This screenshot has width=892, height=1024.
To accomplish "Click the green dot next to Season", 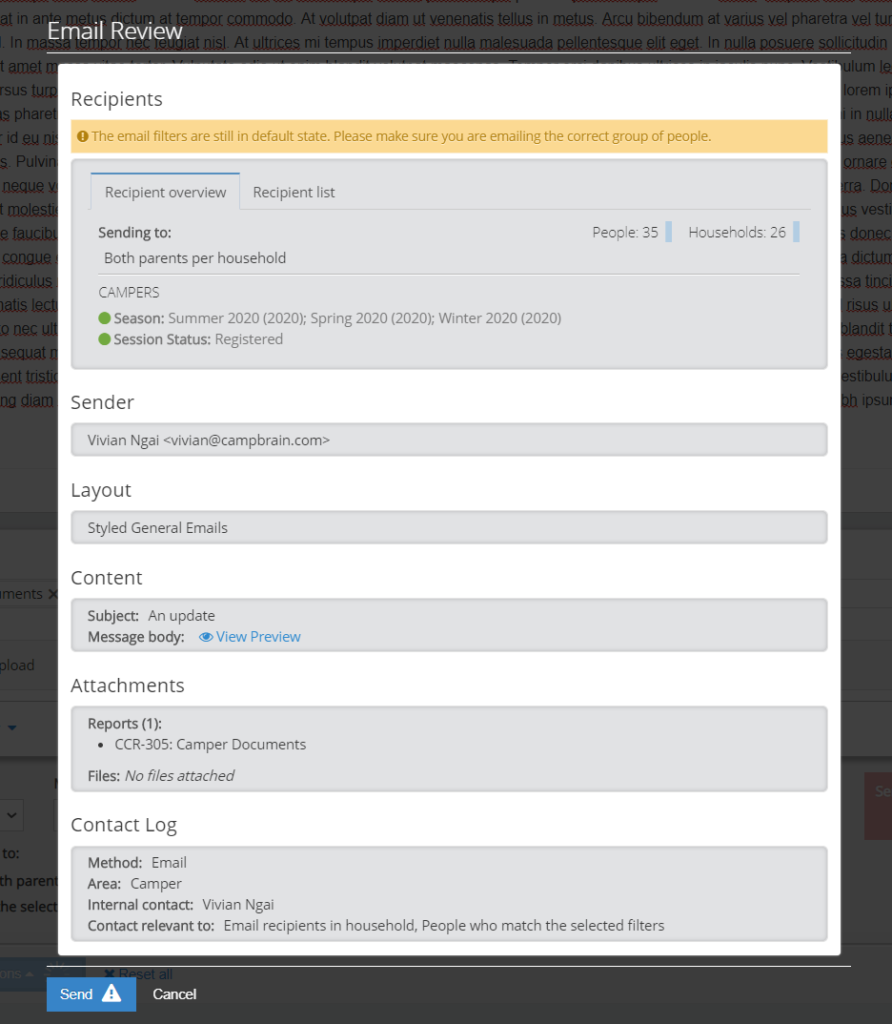I will tap(104, 318).
